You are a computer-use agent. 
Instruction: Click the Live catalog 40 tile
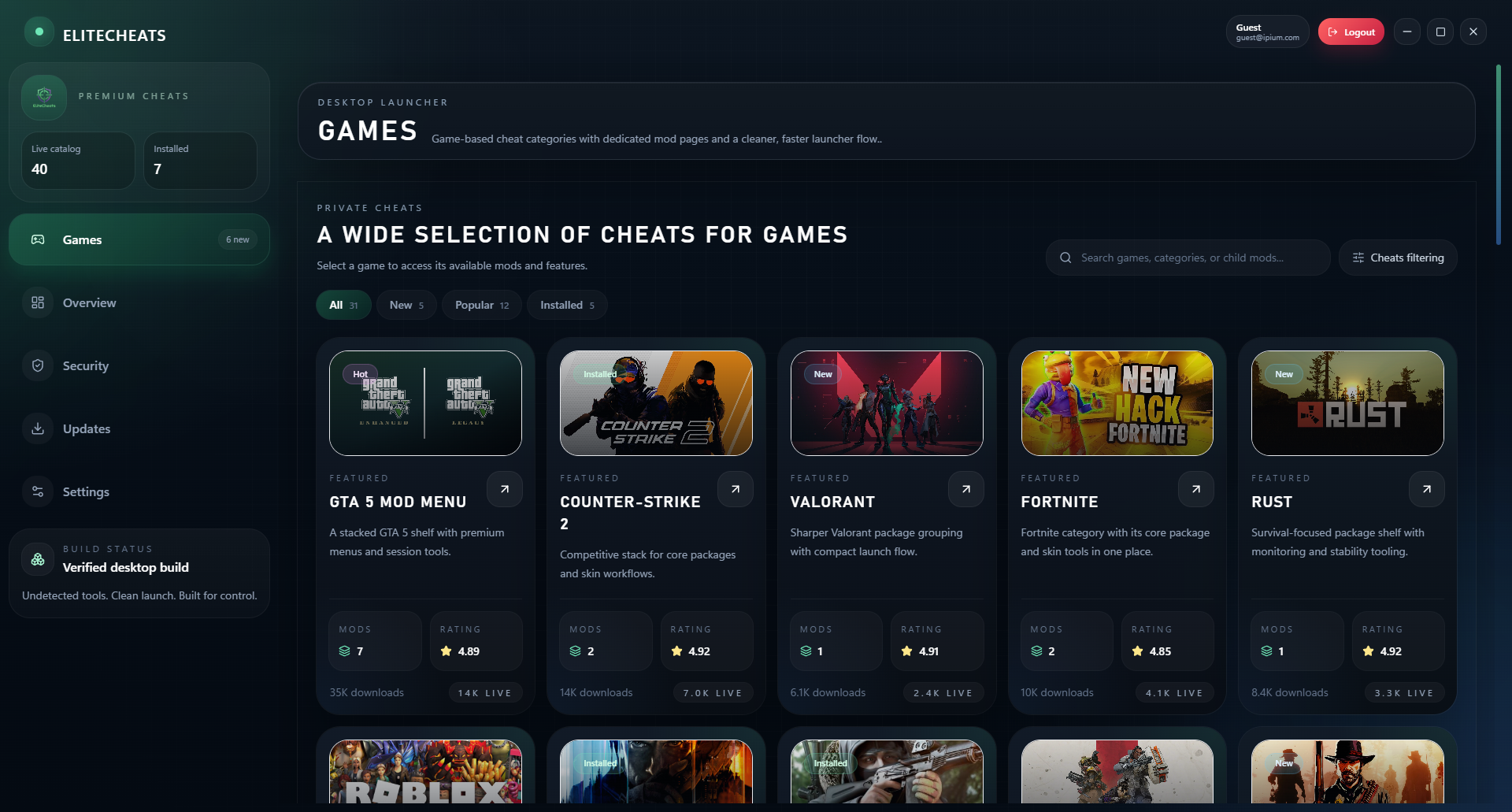click(78, 160)
